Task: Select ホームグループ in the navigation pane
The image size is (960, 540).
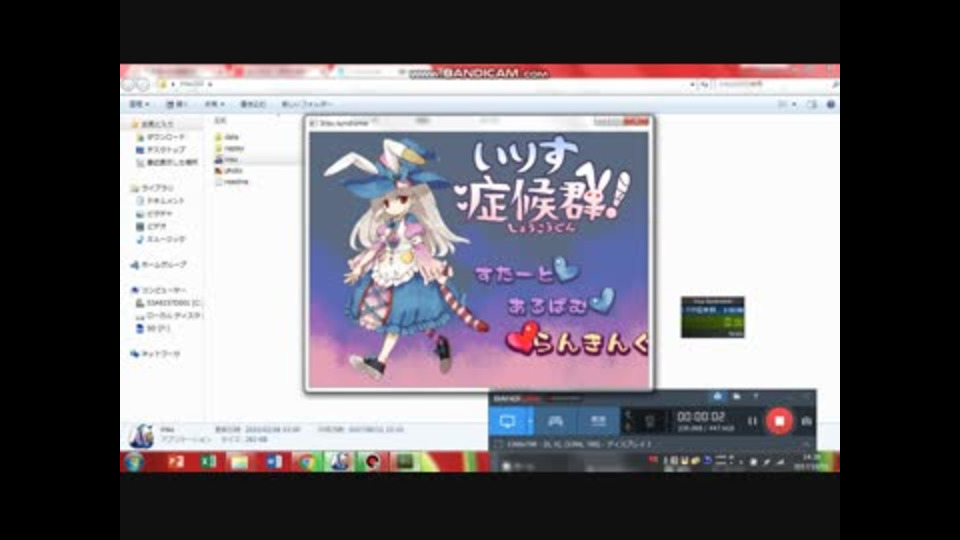Action: point(159,265)
